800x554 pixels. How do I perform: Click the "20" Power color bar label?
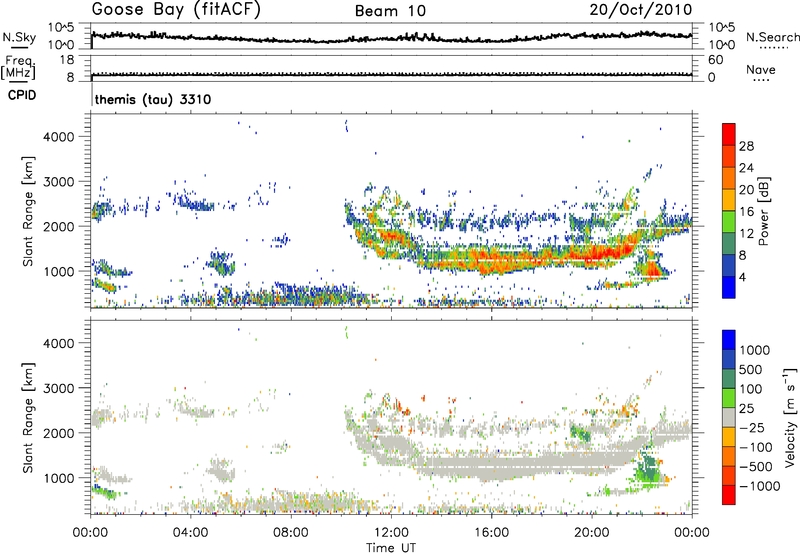[746, 190]
